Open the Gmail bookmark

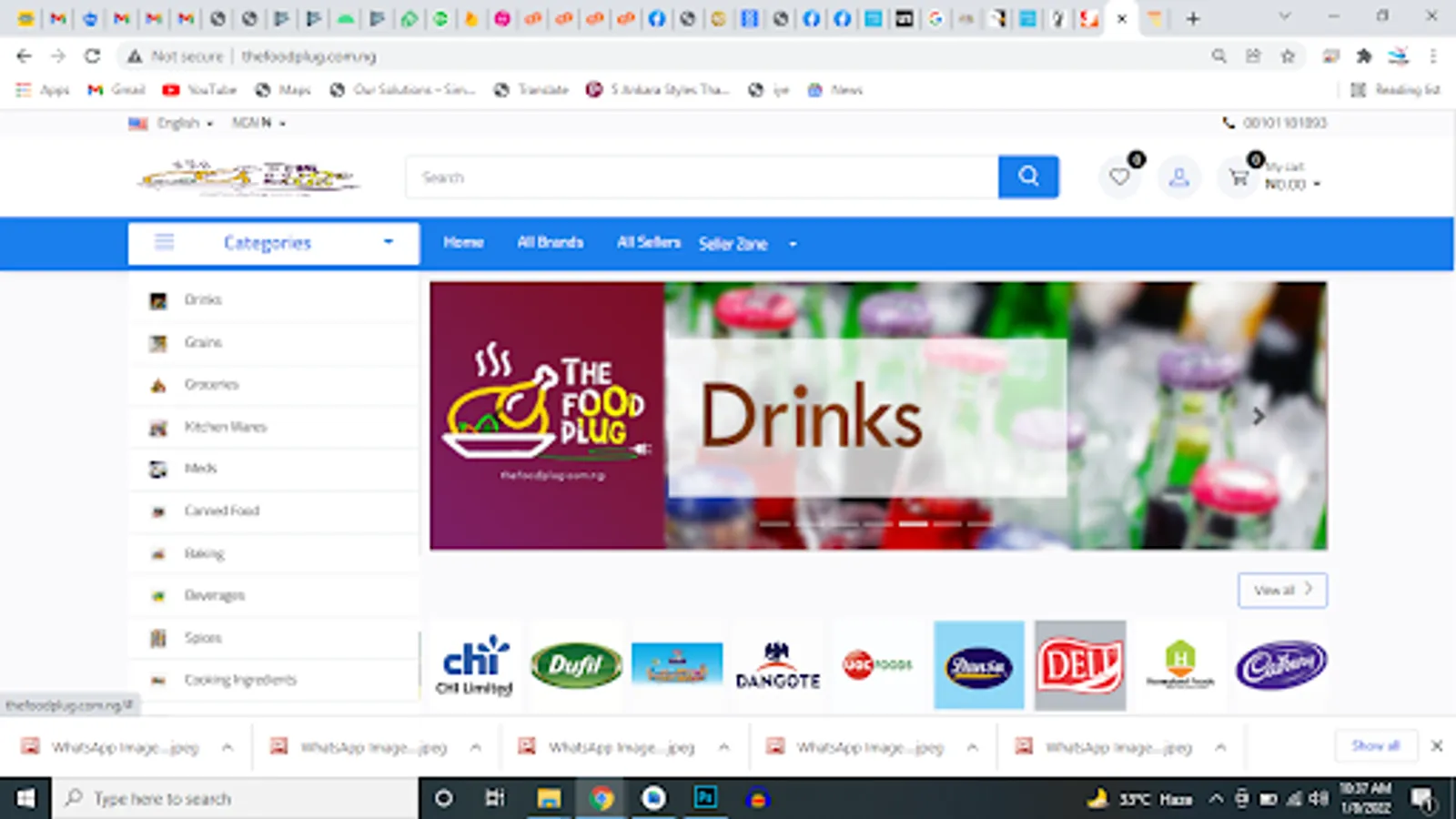click(x=116, y=89)
